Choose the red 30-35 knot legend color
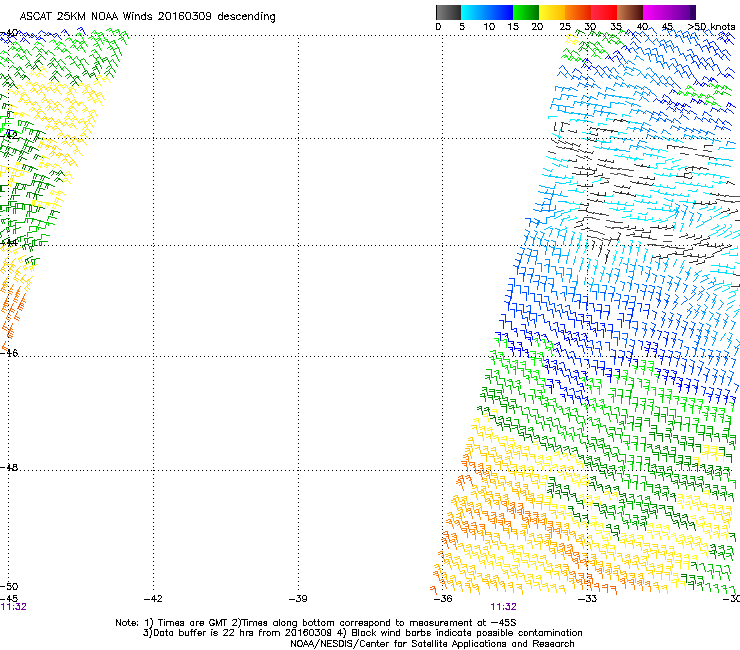This screenshot has height=650, width=740. (x=604, y=12)
